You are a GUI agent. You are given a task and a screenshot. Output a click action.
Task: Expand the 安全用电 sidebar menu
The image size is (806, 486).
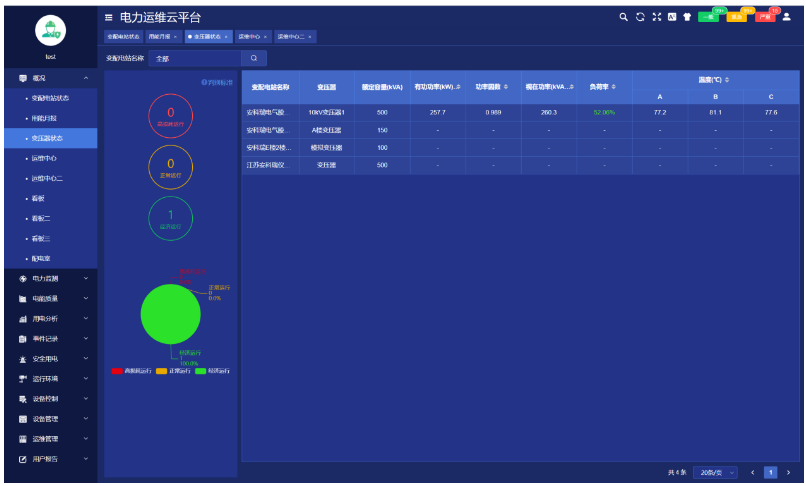(x=52, y=358)
